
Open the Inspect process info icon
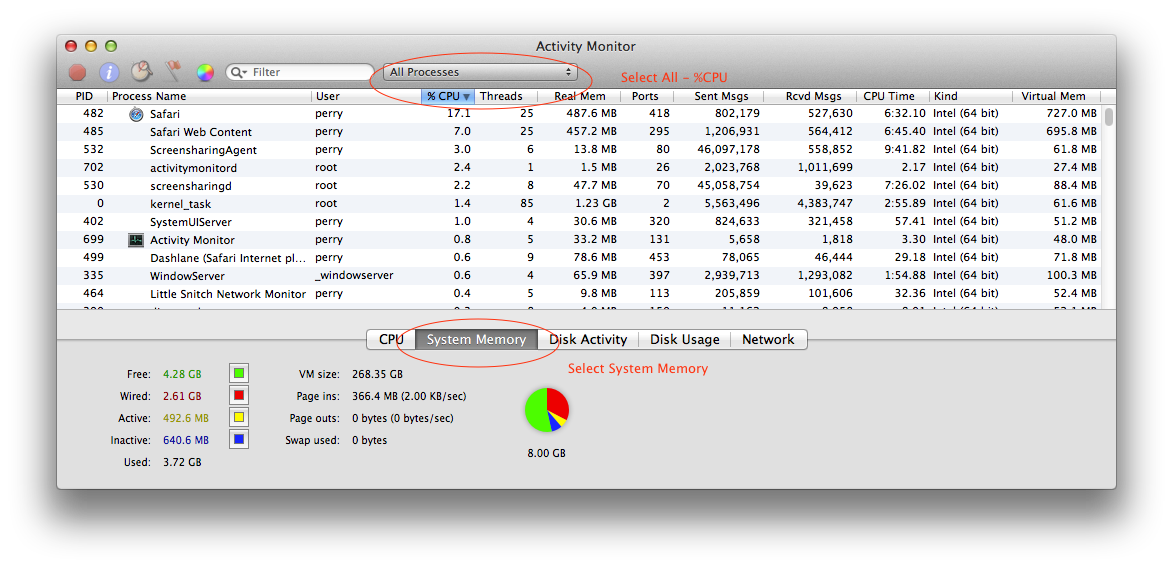pos(109,73)
